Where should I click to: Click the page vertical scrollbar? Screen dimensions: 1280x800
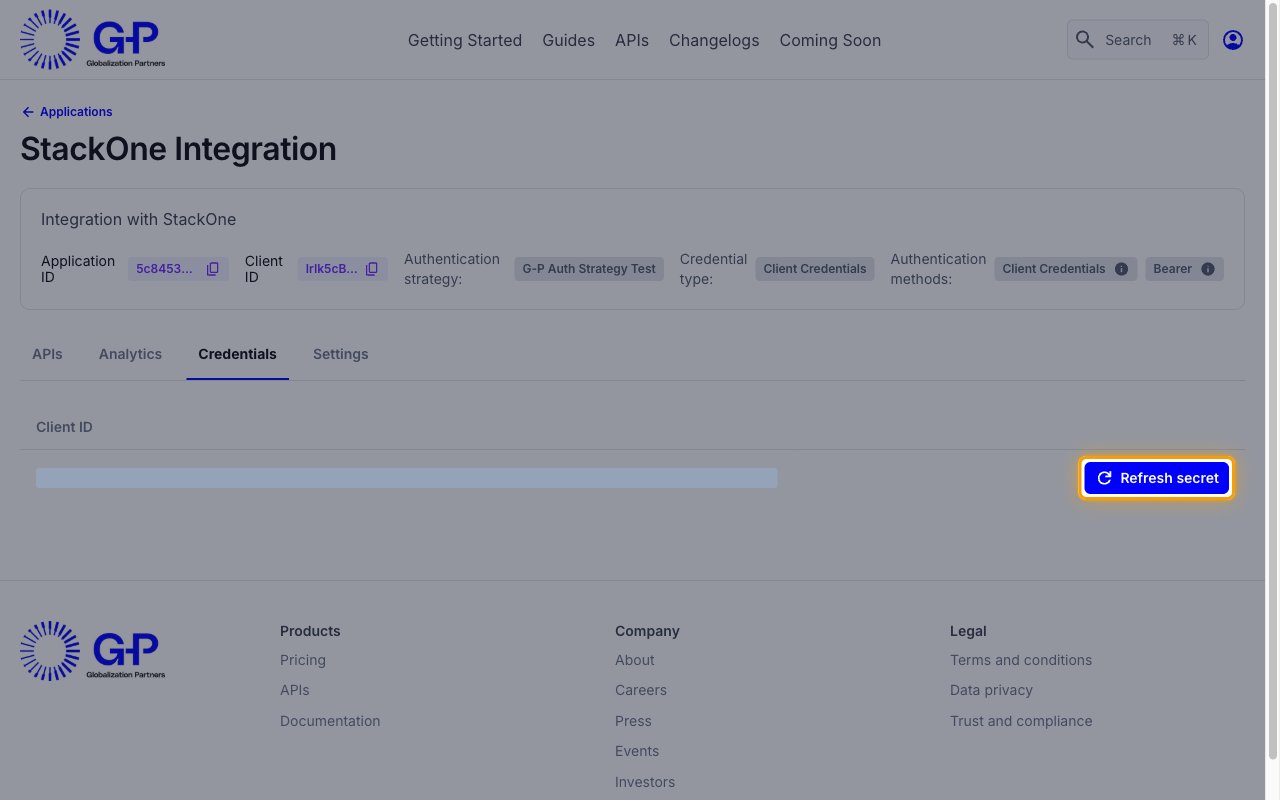tap(1272, 380)
